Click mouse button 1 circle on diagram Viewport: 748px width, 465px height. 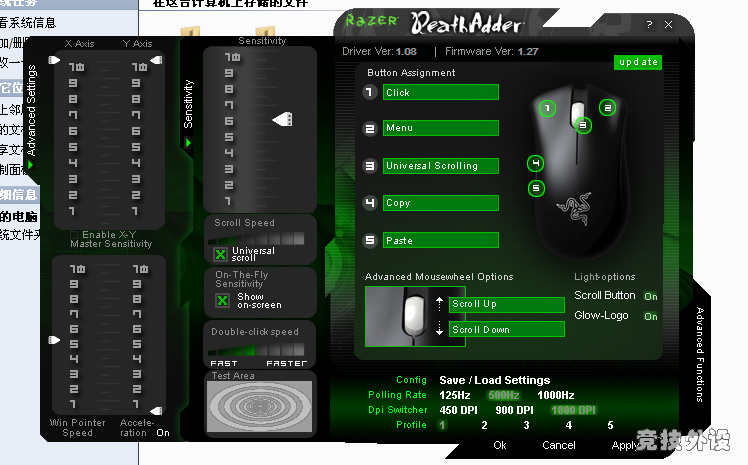[547, 108]
